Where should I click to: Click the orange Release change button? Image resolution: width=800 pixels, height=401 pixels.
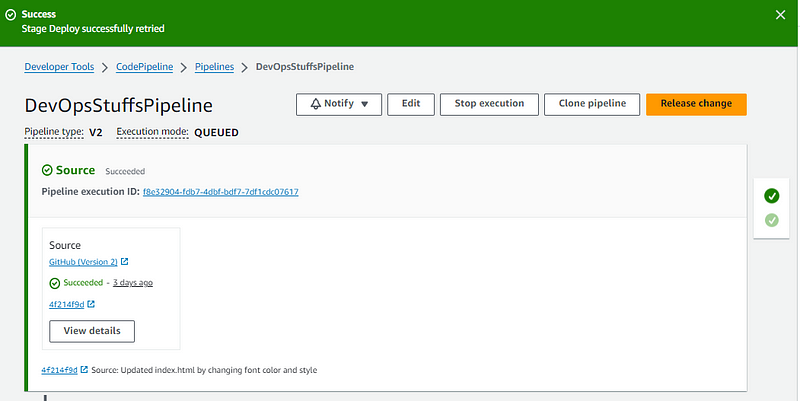[696, 104]
